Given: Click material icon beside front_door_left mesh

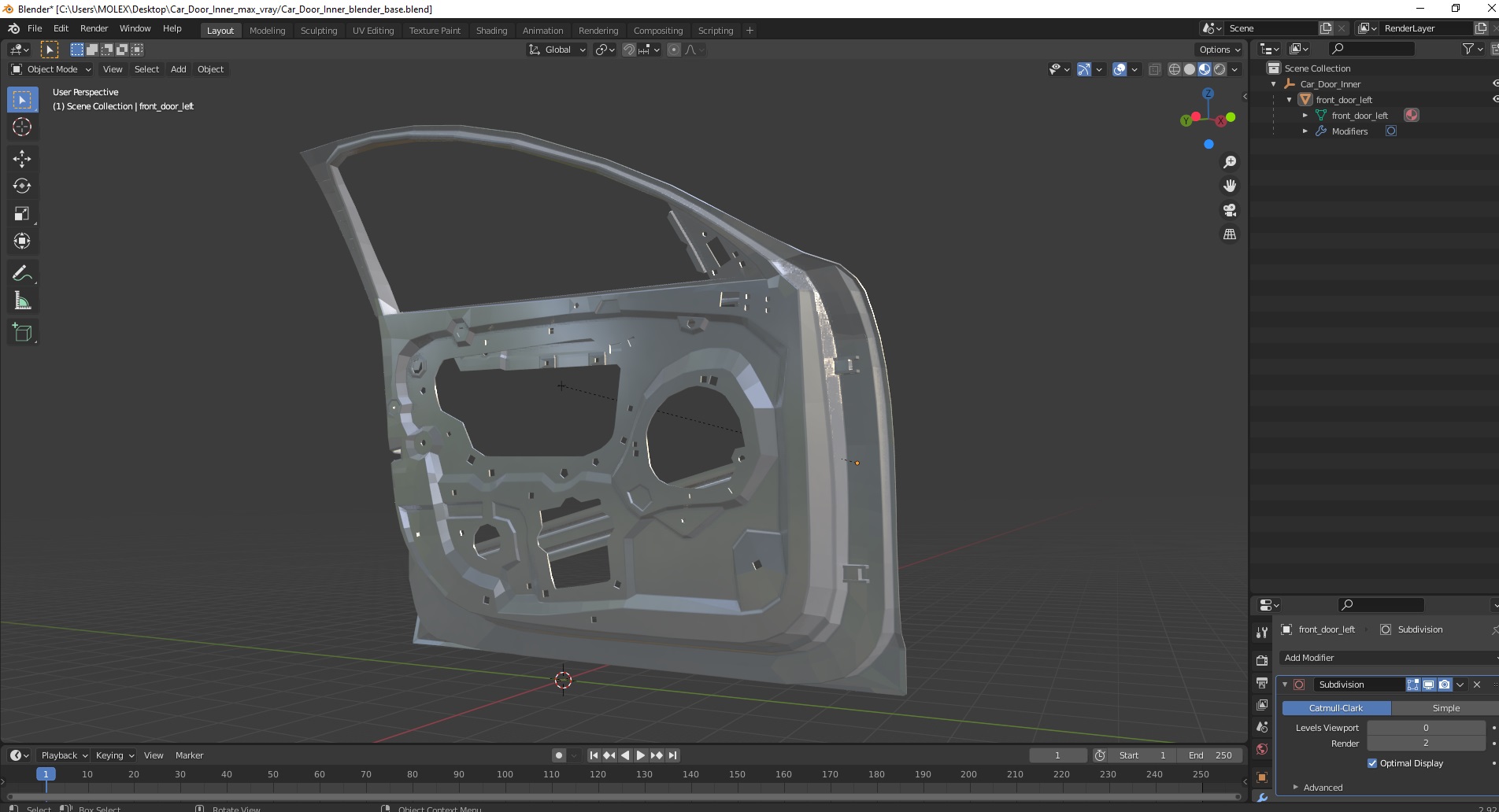Looking at the screenshot, I should pos(1412,115).
